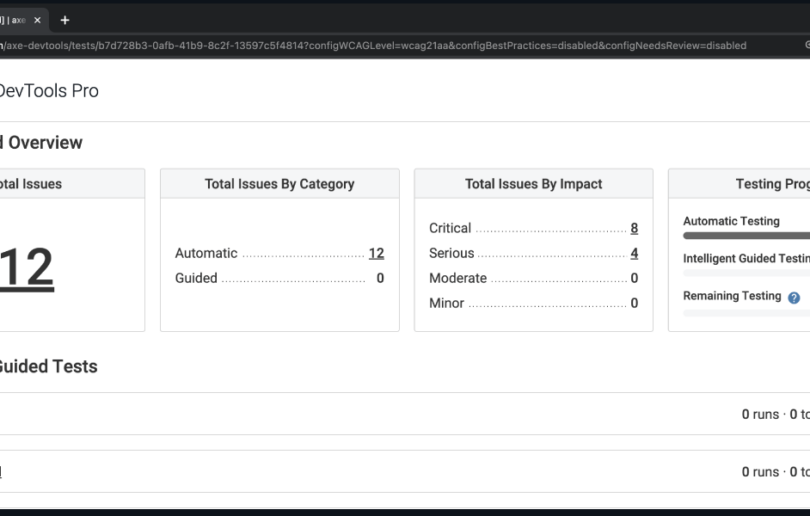Viewport: 810px width, 516px height.
Task: Click the Guided issues value 0
Action: point(380,278)
